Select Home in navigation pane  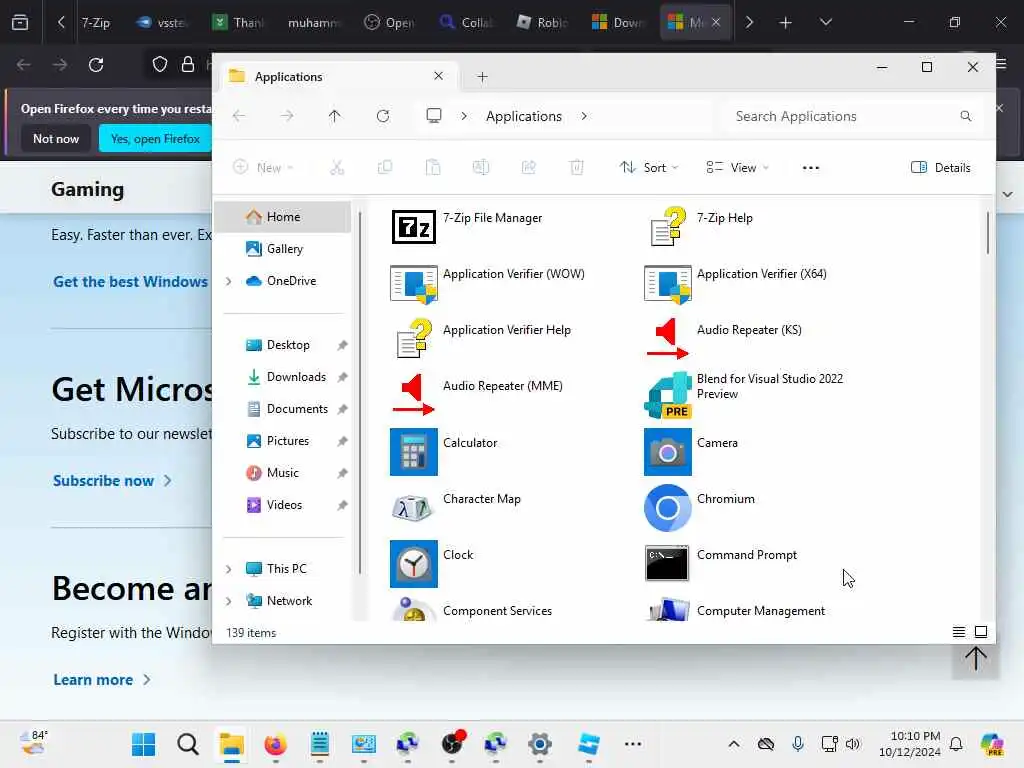point(283,217)
